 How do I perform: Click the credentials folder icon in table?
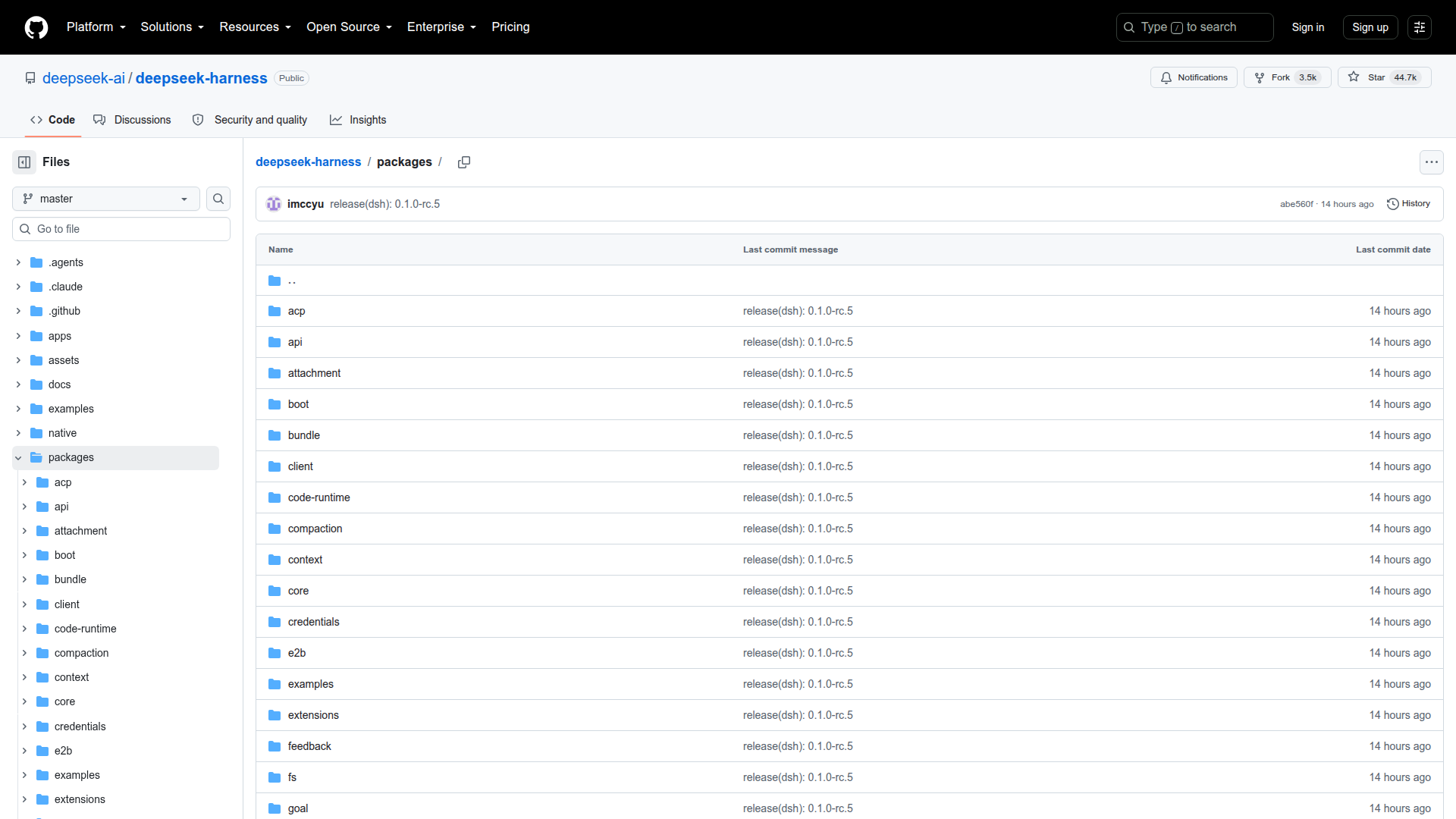coord(275,622)
